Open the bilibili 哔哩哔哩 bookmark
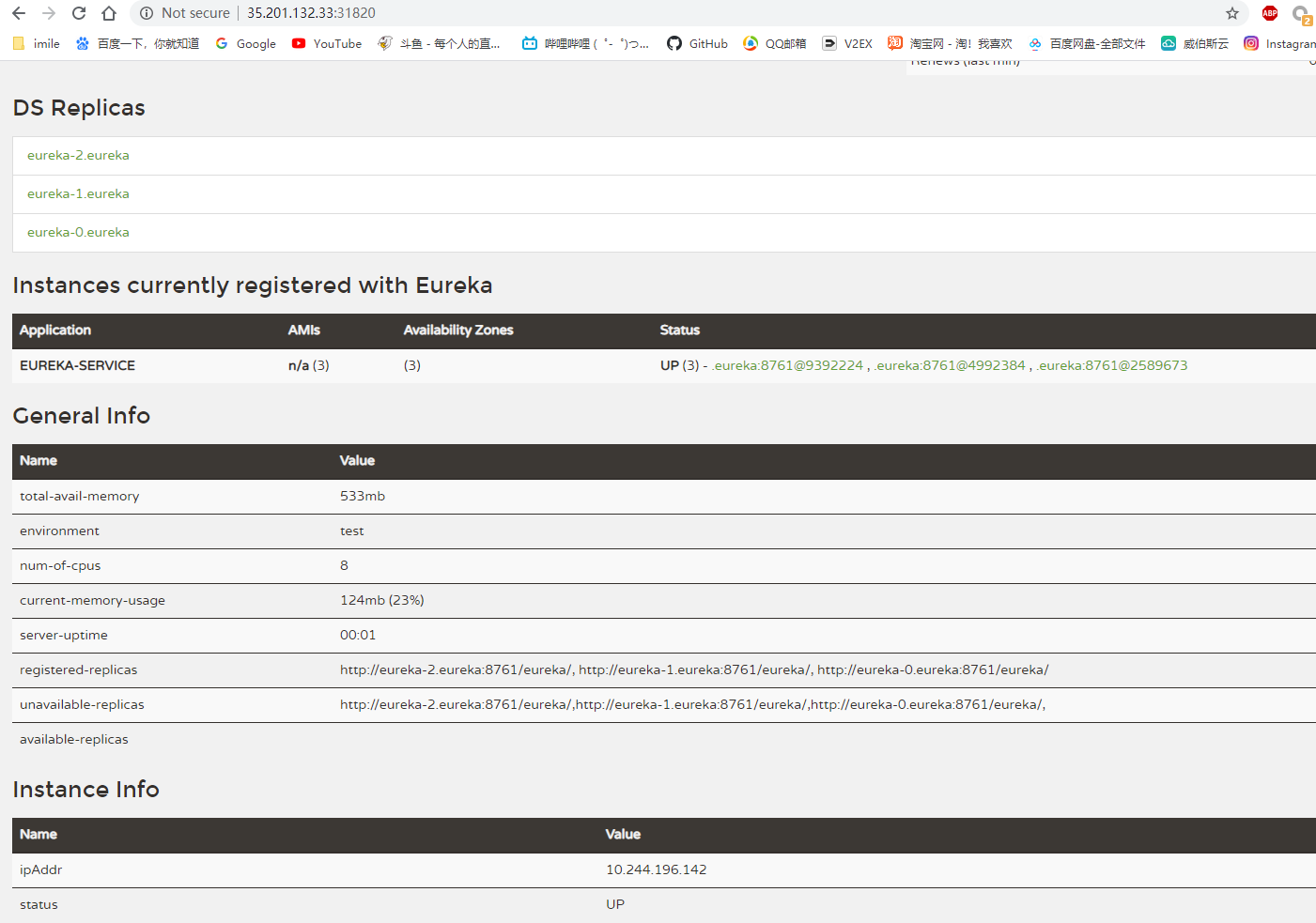 (x=586, y=43)
